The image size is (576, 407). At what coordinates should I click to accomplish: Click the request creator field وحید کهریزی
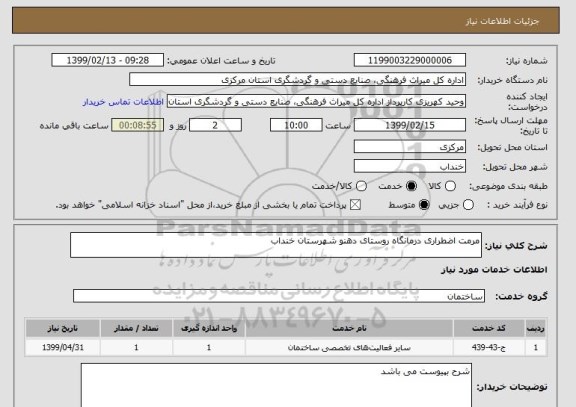[316, 102]
